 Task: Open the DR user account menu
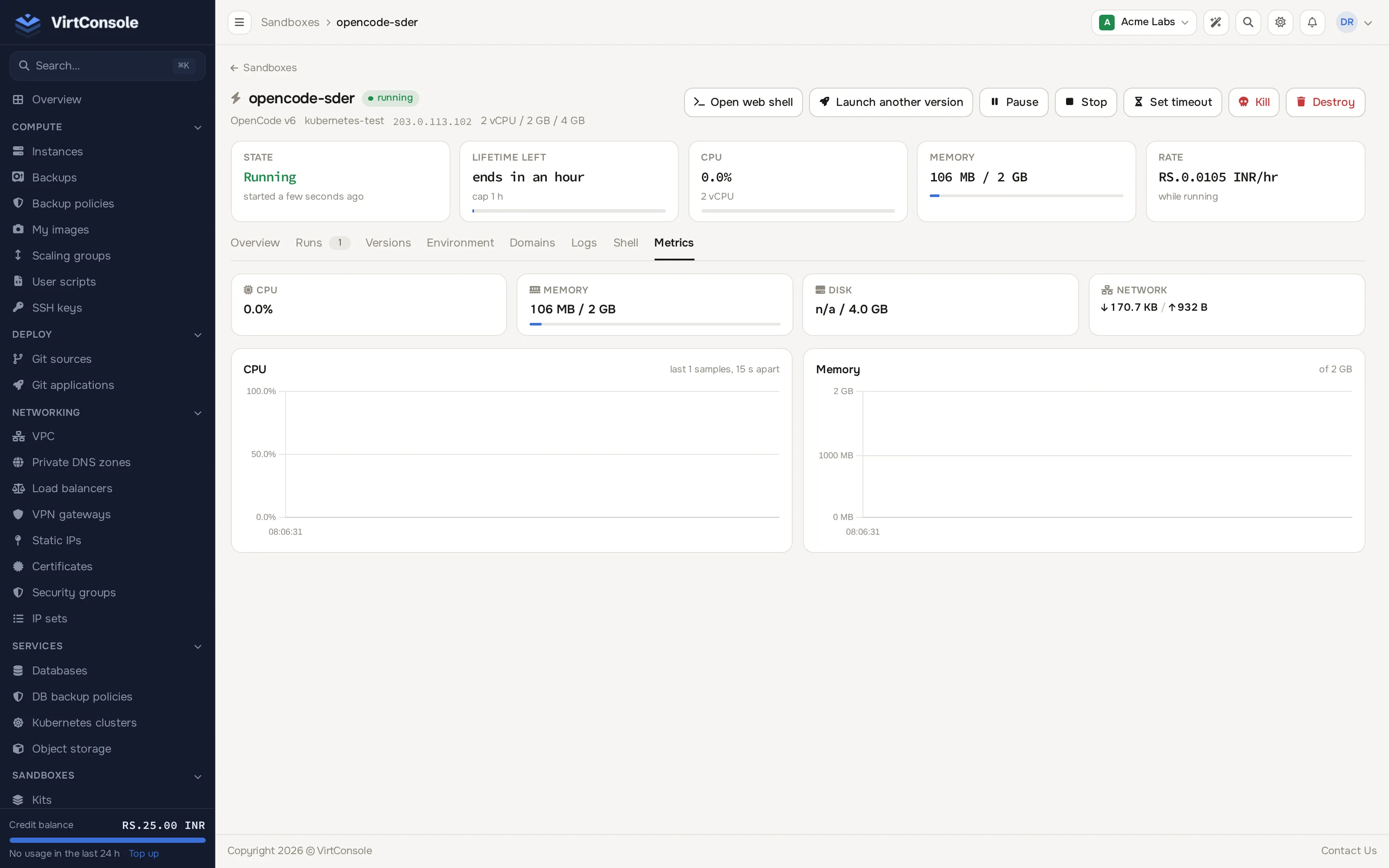[1354, 23]
